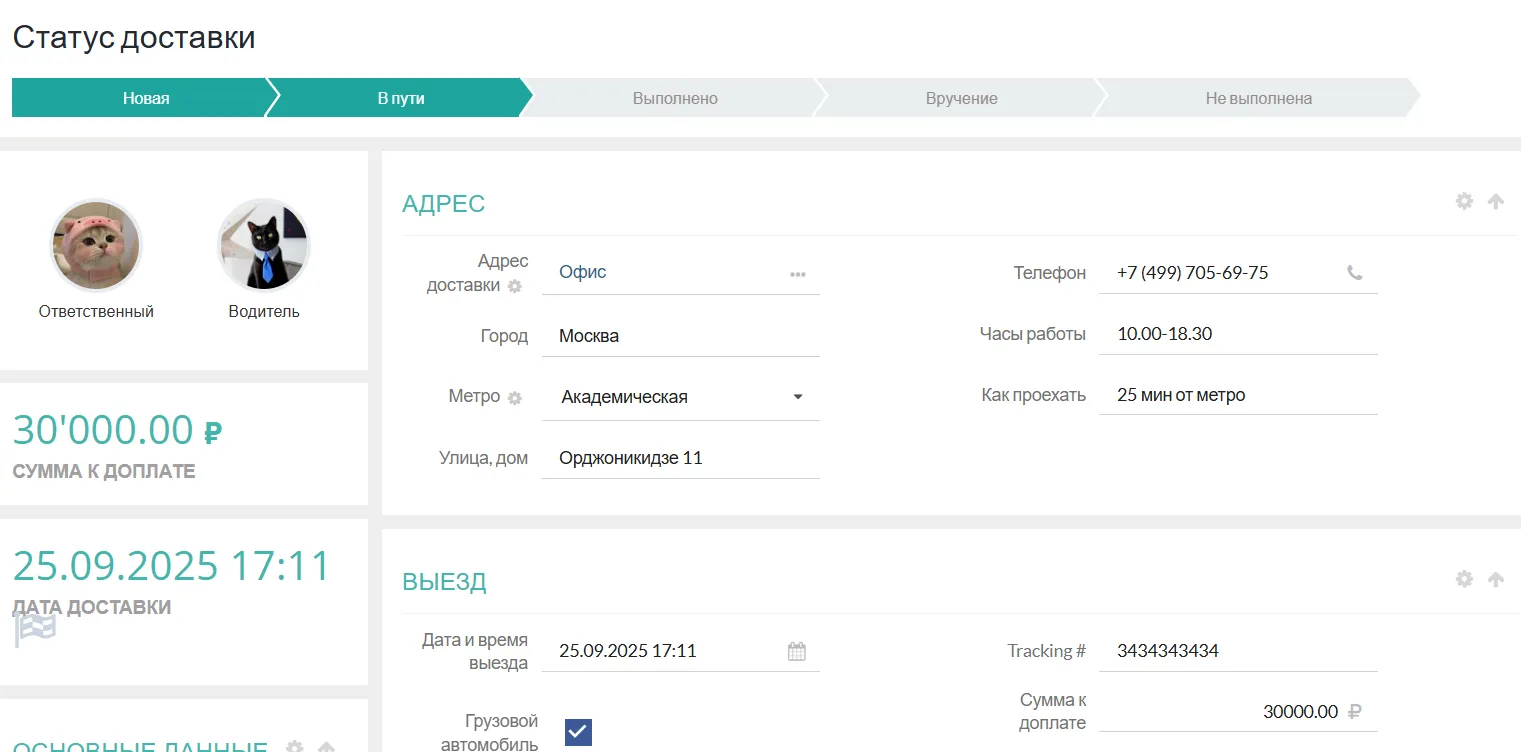Screen dimensions: 1521x752
Task: Select the Не выполнена status stage
Action: pyautogui.click(x=1258, y=98)
